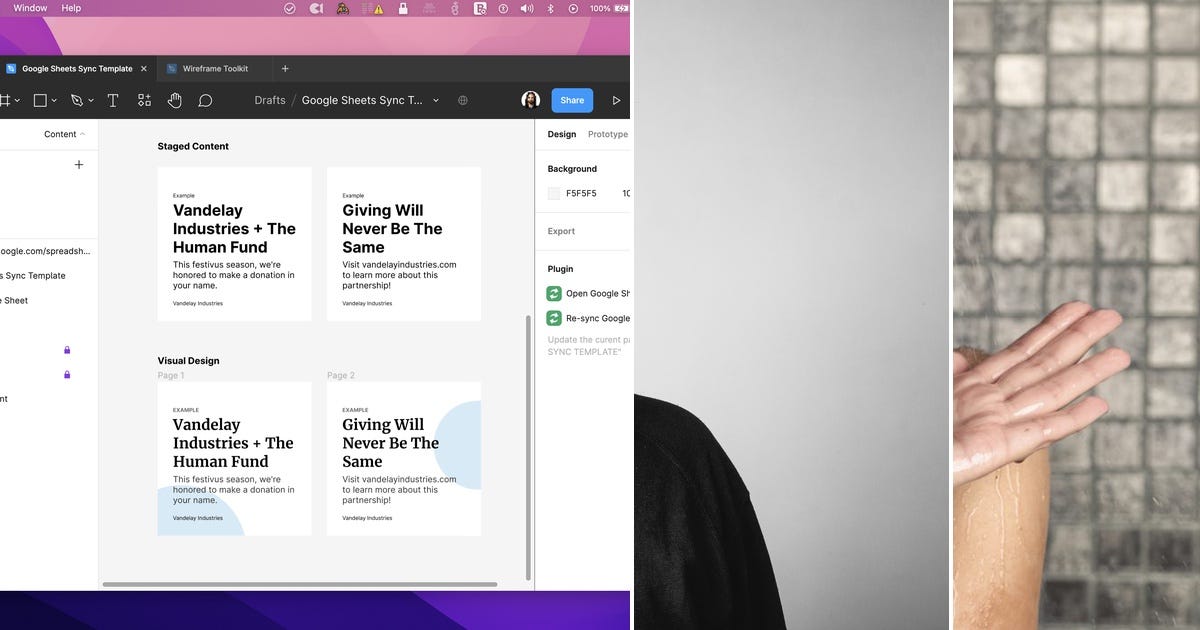This screenshot has width=1200, height=630.
Task: Switch to the Prototype tab
Action: click(x=607, y=133)
